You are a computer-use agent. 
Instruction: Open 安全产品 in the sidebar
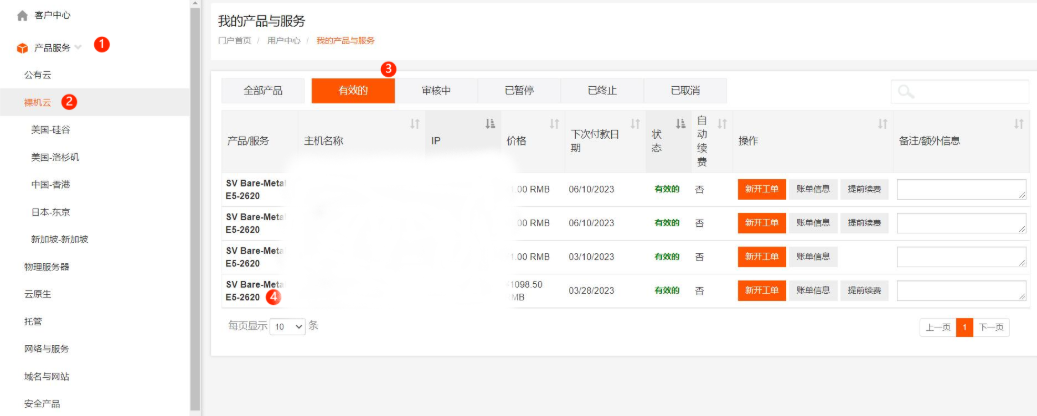[x=42, y=403]
